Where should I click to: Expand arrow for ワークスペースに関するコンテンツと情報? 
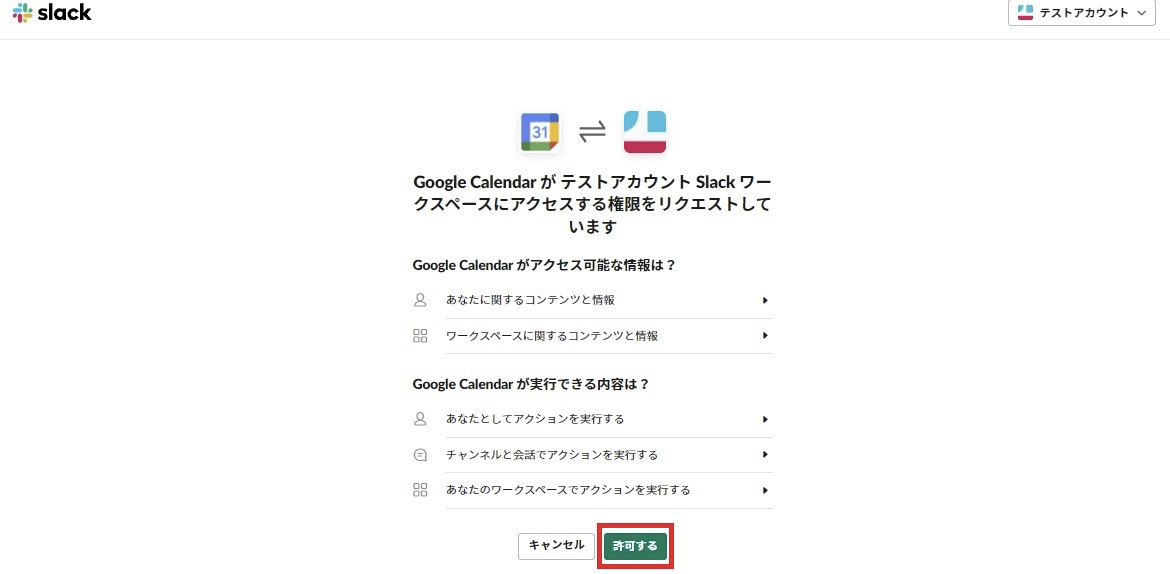(765, 336)
